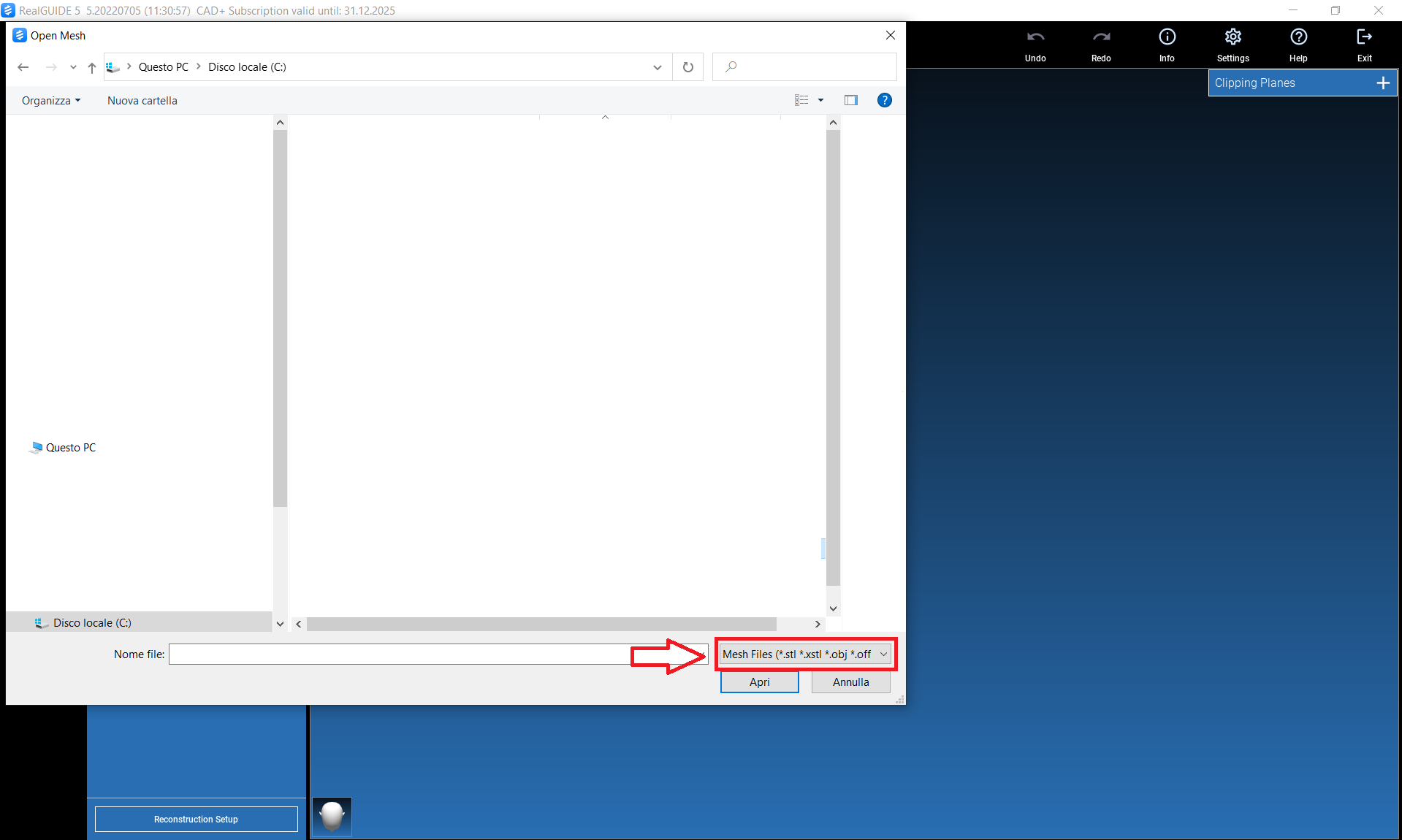
Task: Toggle the preview pane
Action: tap(850, 101)
